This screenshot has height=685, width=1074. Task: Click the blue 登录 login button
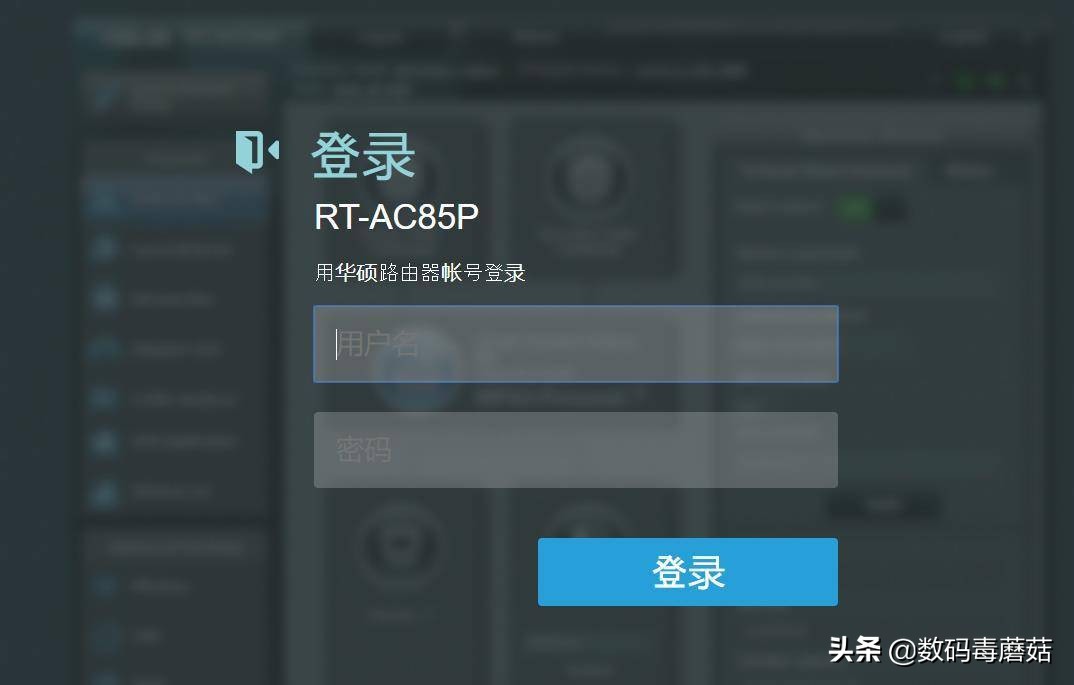click(x=688, y=572)
